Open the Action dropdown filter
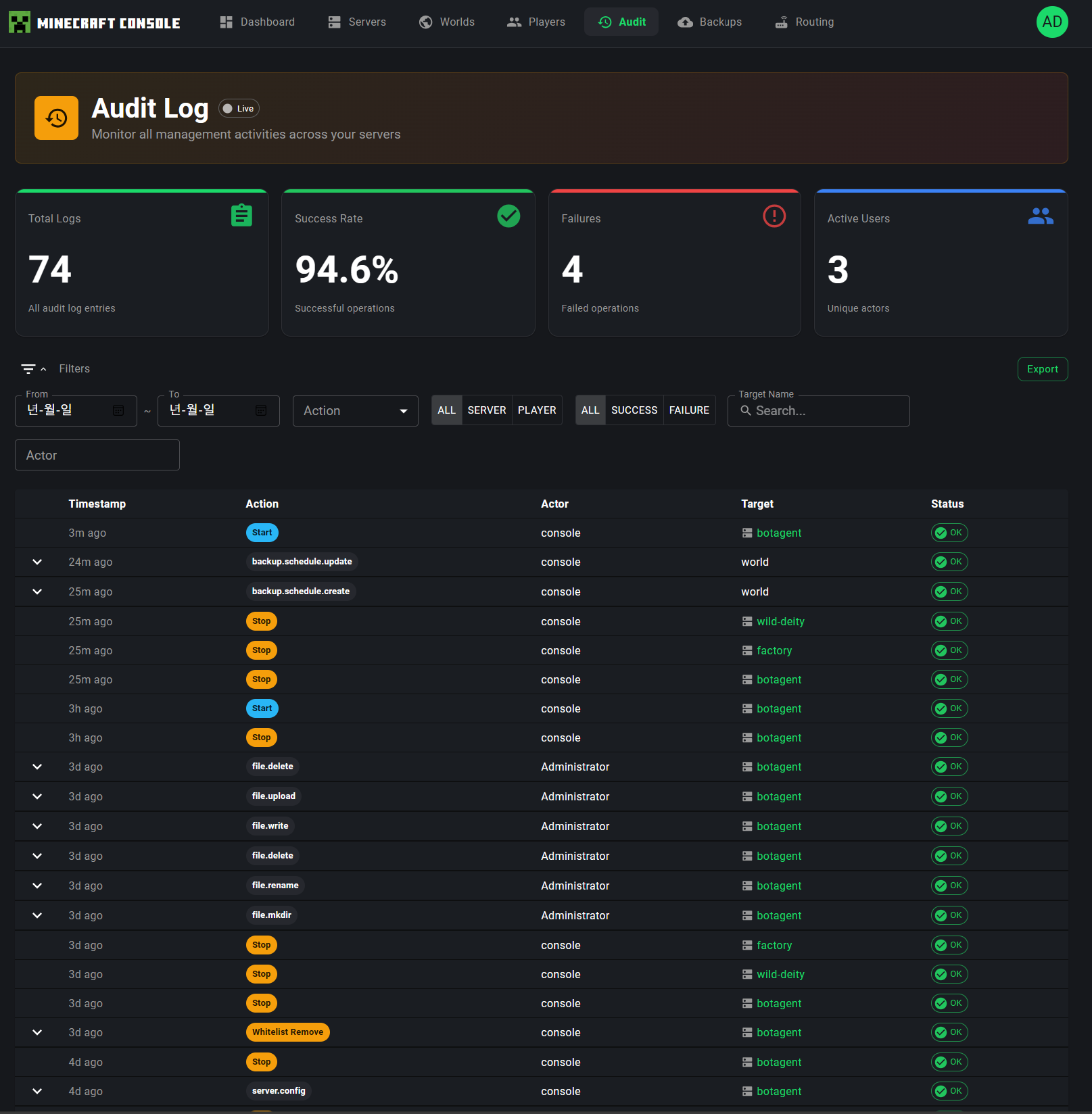 point(356,411)
